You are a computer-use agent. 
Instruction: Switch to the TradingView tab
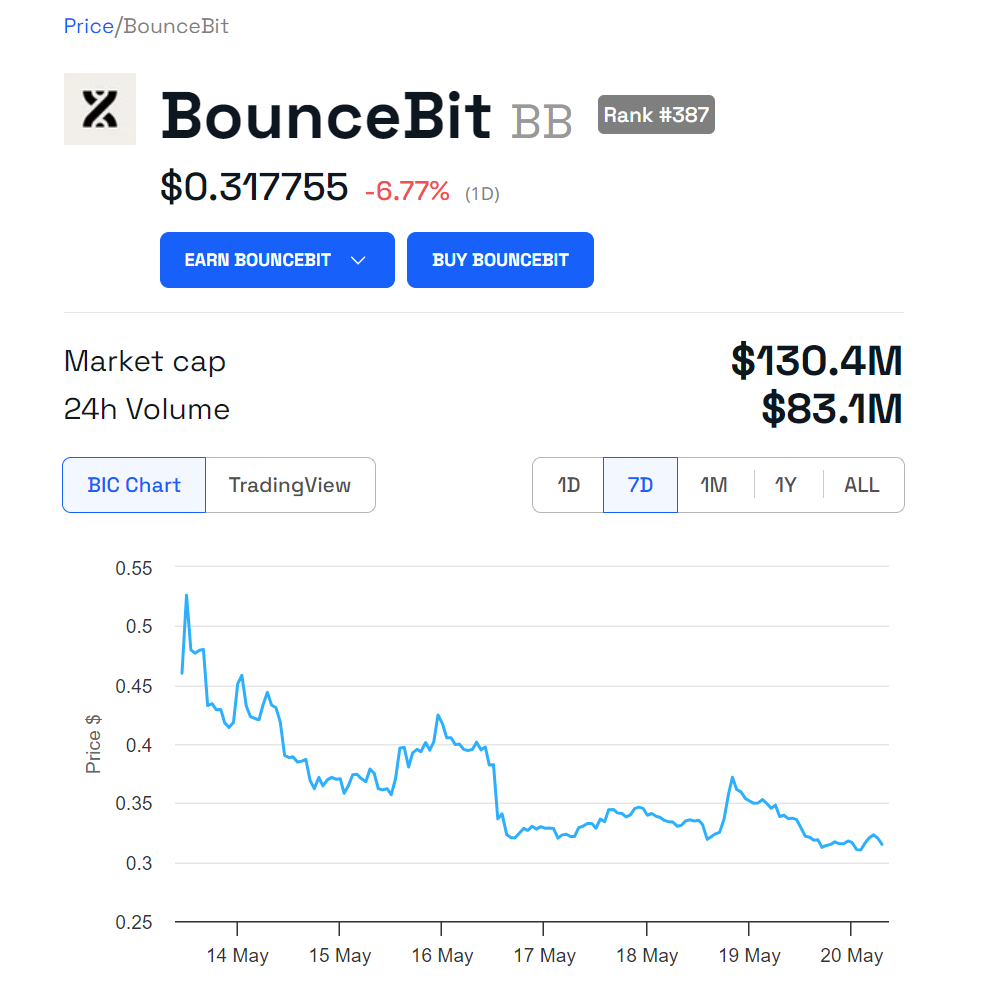(x=290, y=485)
